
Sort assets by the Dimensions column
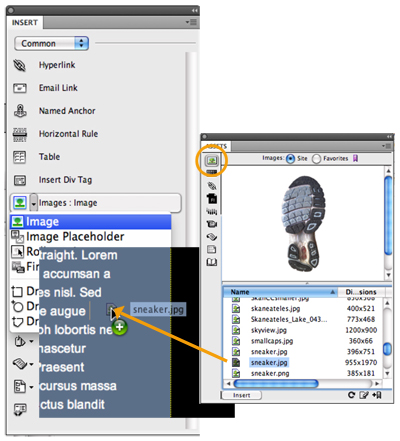[361, 292]
